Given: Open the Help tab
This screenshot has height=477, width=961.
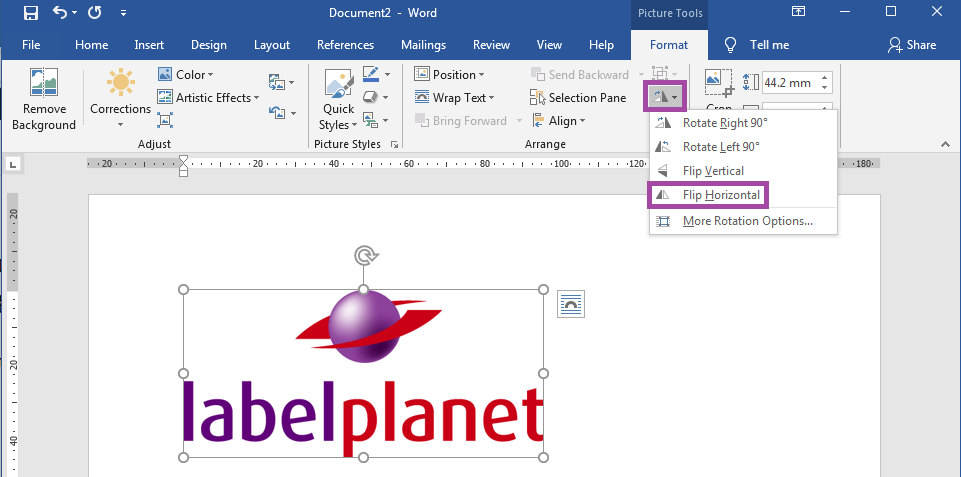Looking at the screenshot, I should tap(601, 45).
